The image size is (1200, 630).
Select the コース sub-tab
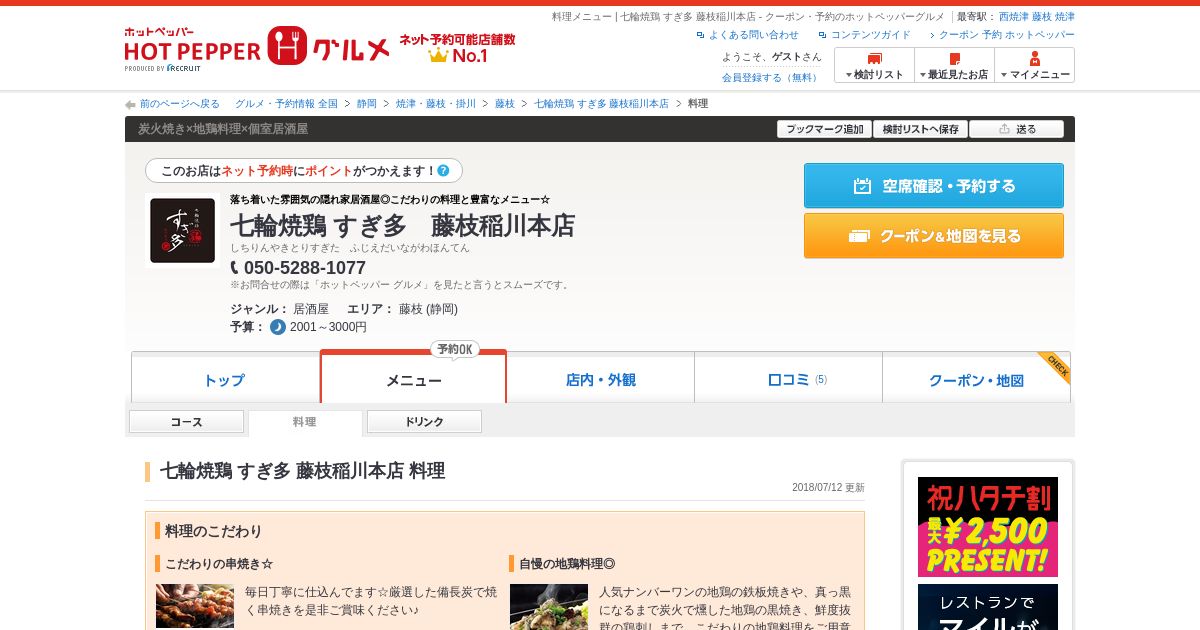(x=186, y=422)
